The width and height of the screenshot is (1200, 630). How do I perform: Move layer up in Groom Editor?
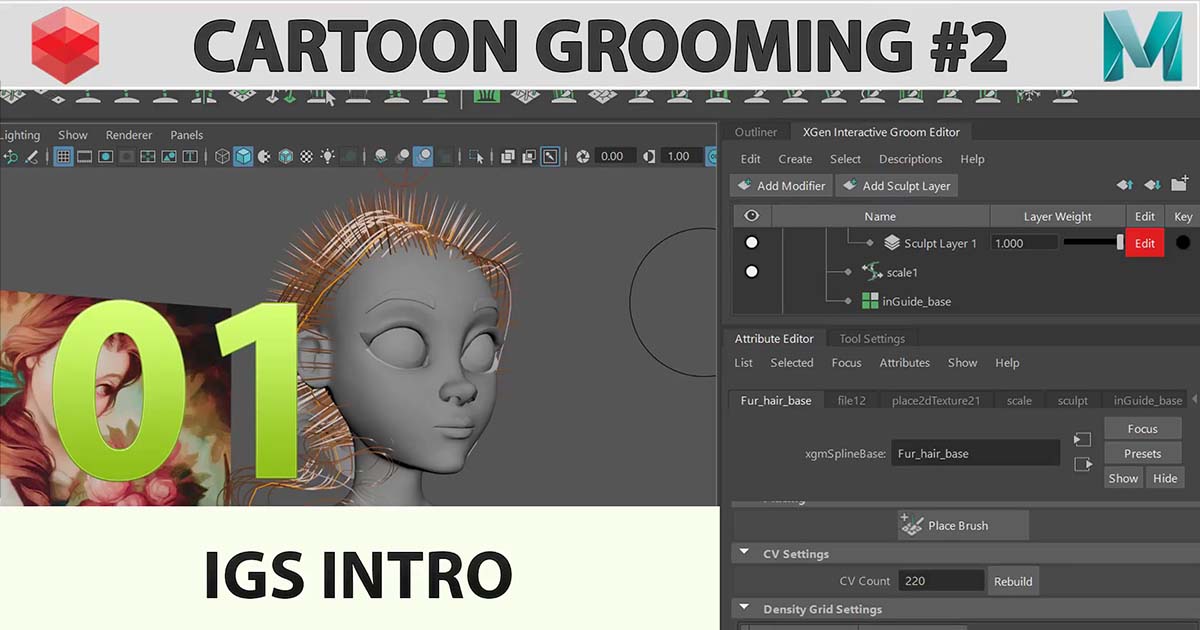pos(1125,185)
